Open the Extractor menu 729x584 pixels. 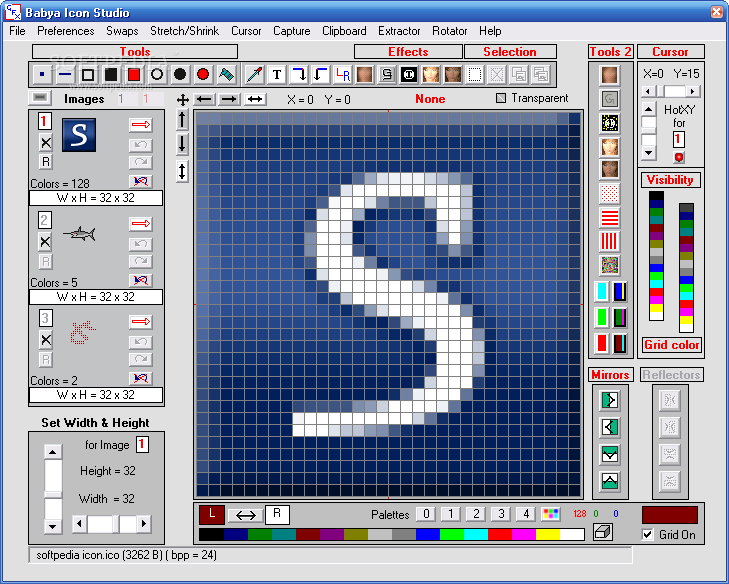click(x=399, y=31)
